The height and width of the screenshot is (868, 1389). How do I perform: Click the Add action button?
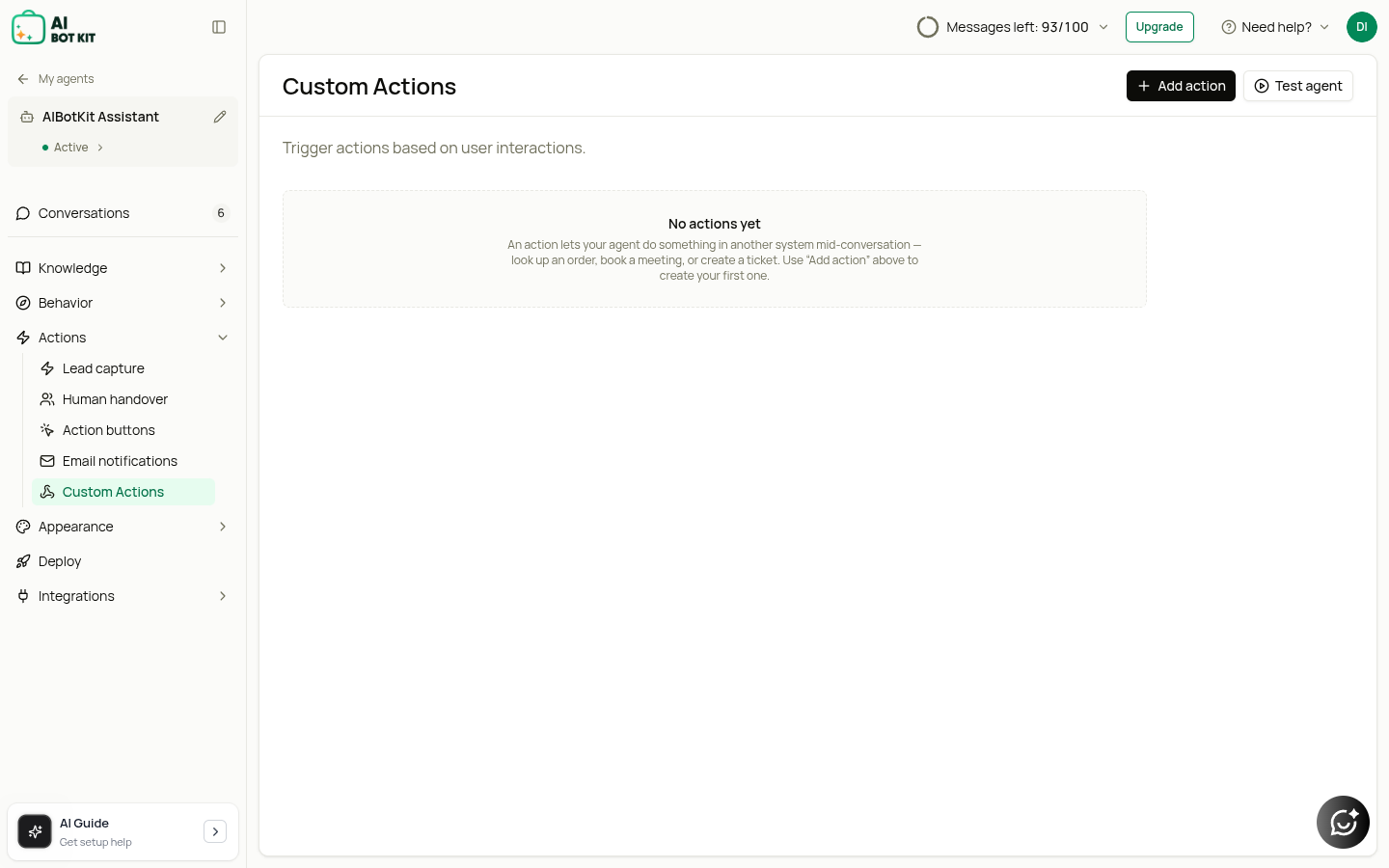pyautogui.click(x=1181, y=86)
